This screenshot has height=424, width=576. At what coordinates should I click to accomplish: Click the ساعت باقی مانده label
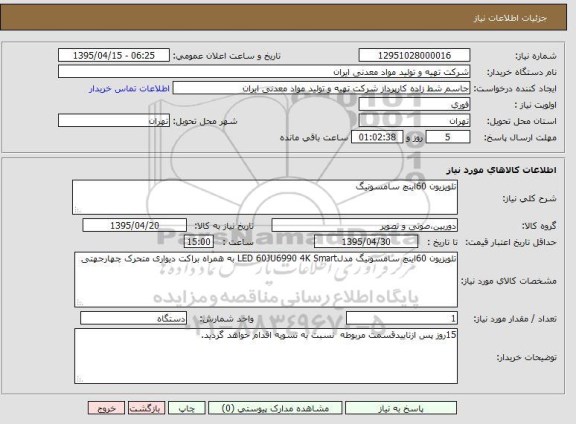tap(314, 137)
